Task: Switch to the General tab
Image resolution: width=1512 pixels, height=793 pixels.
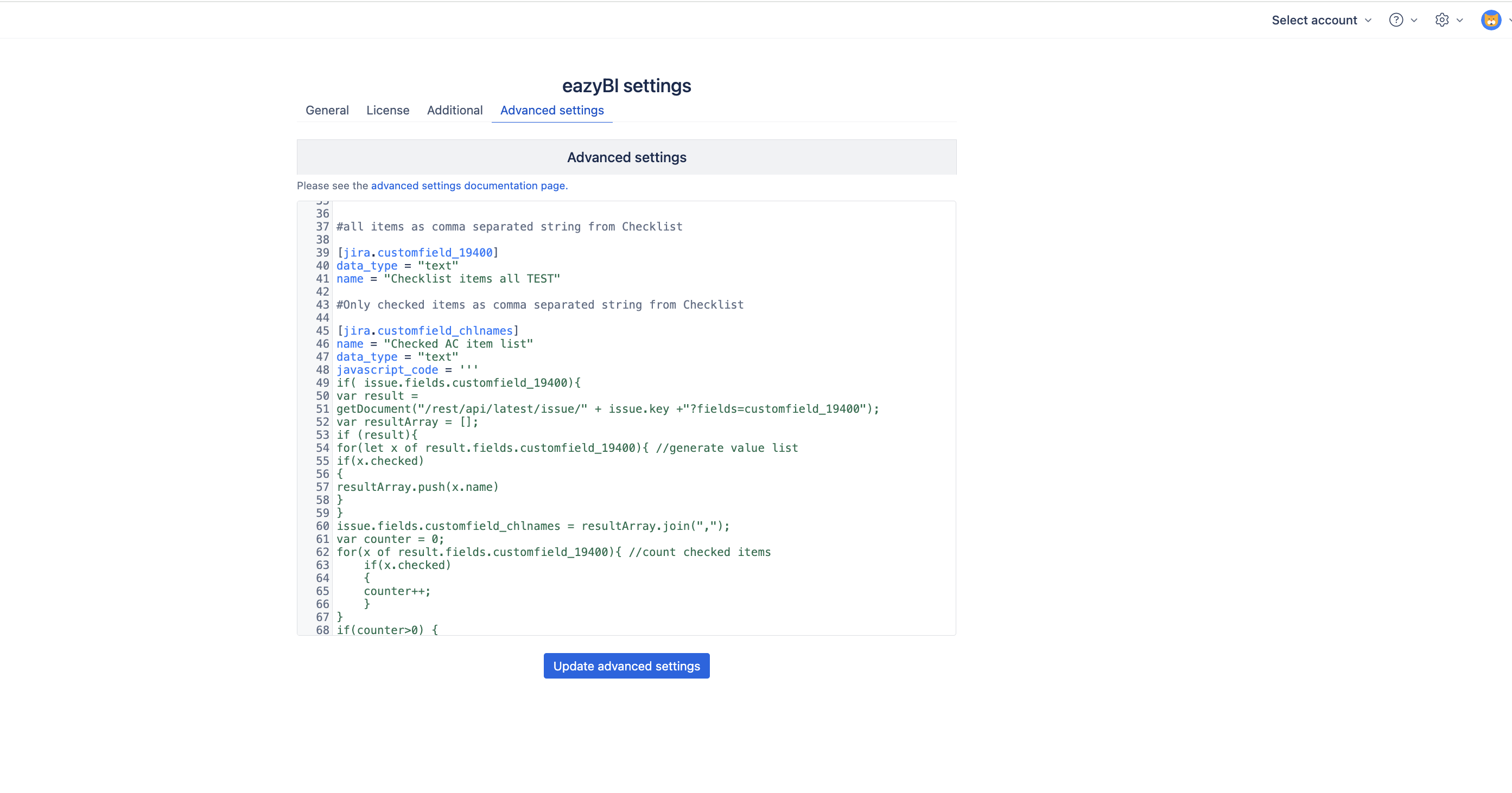Action: point(327,110)
